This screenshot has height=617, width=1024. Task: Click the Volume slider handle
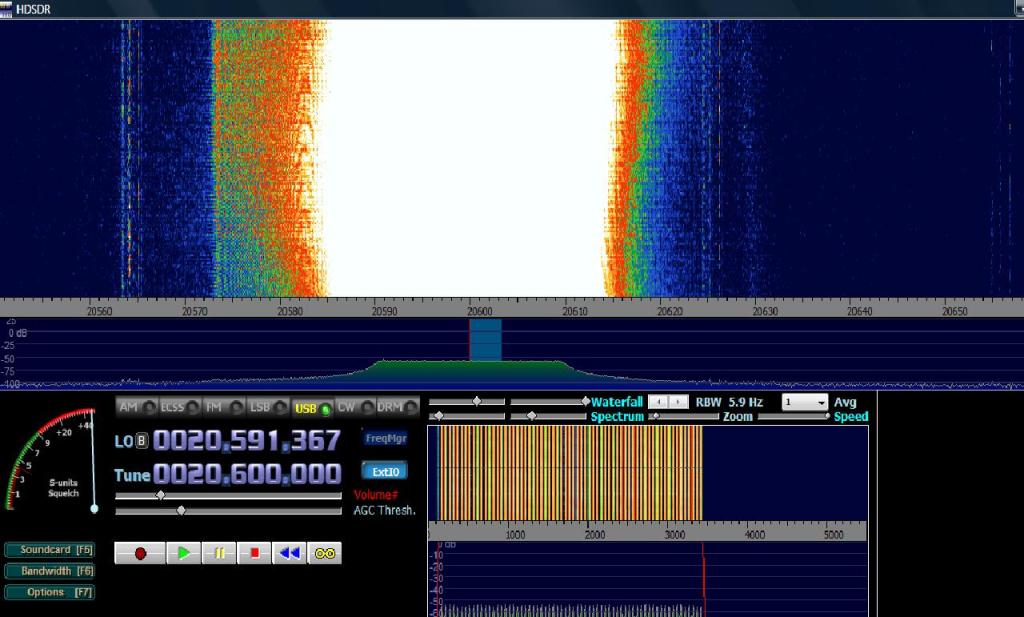coord(160,495)
